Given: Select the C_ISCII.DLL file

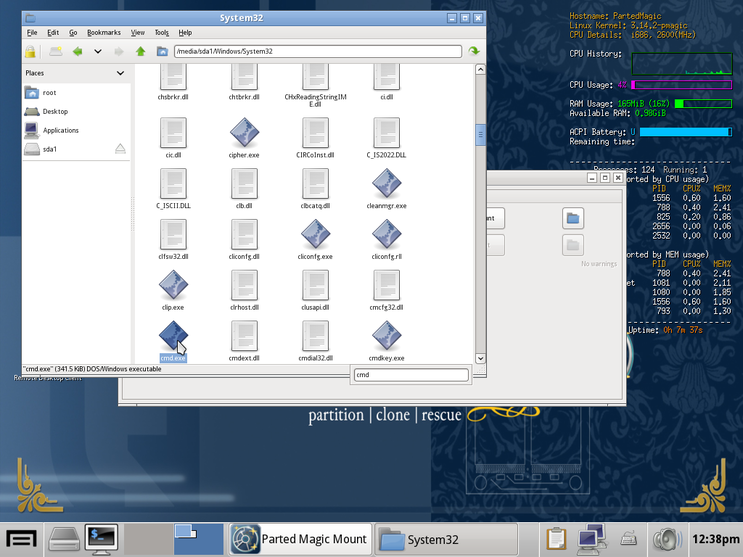Looking at the screenshot, I should click(173, 188).
